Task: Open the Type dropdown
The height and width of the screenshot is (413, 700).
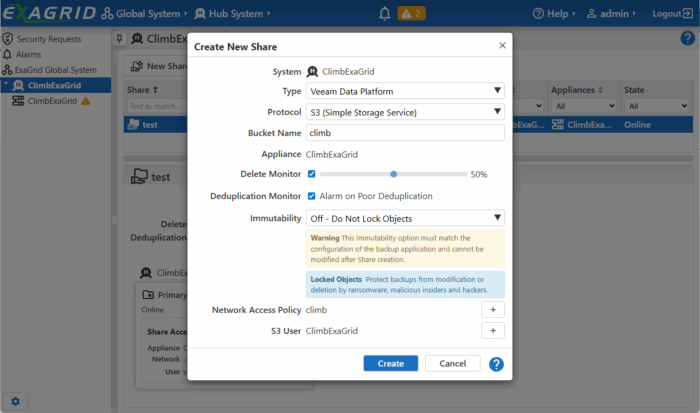Action: click(x=405, y=91)
